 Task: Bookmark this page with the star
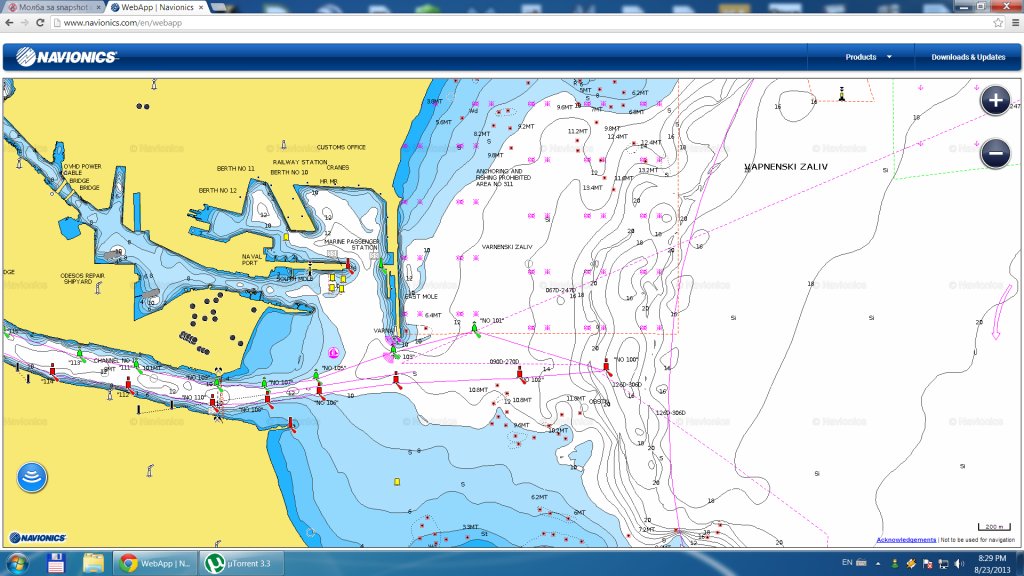[998, 23]
